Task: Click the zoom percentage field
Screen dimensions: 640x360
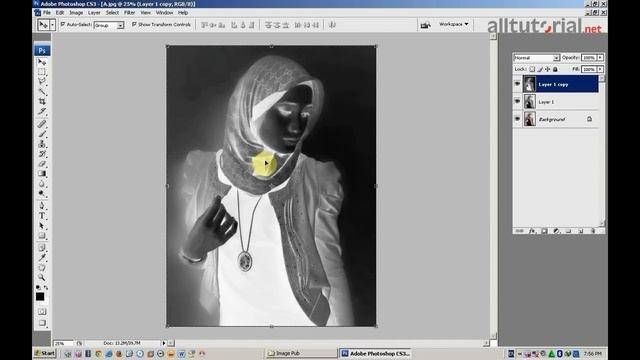Action: 64,343
